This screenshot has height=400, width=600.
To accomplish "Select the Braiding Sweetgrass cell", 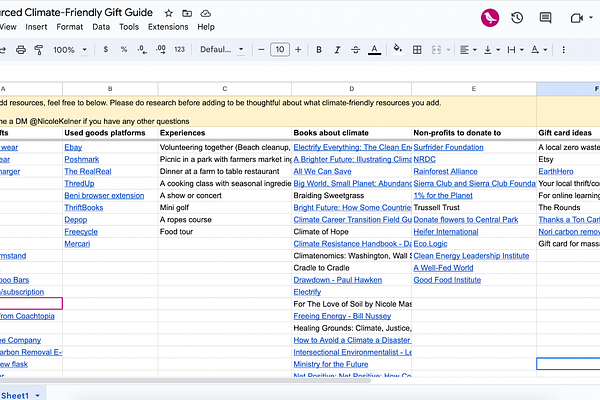I will 351,196.
